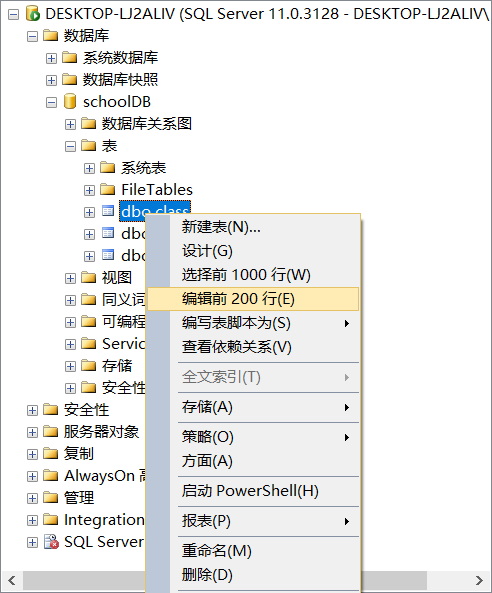Choose 新建表(N)... from the context menu
The image size is (492, 593).
click(253, 227)
